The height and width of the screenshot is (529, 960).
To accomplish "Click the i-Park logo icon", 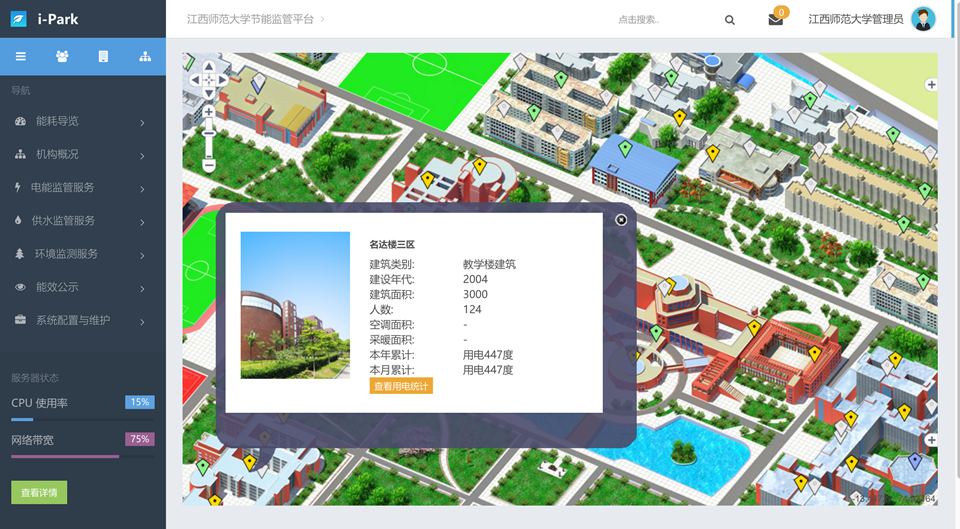I will pos(18,19).
